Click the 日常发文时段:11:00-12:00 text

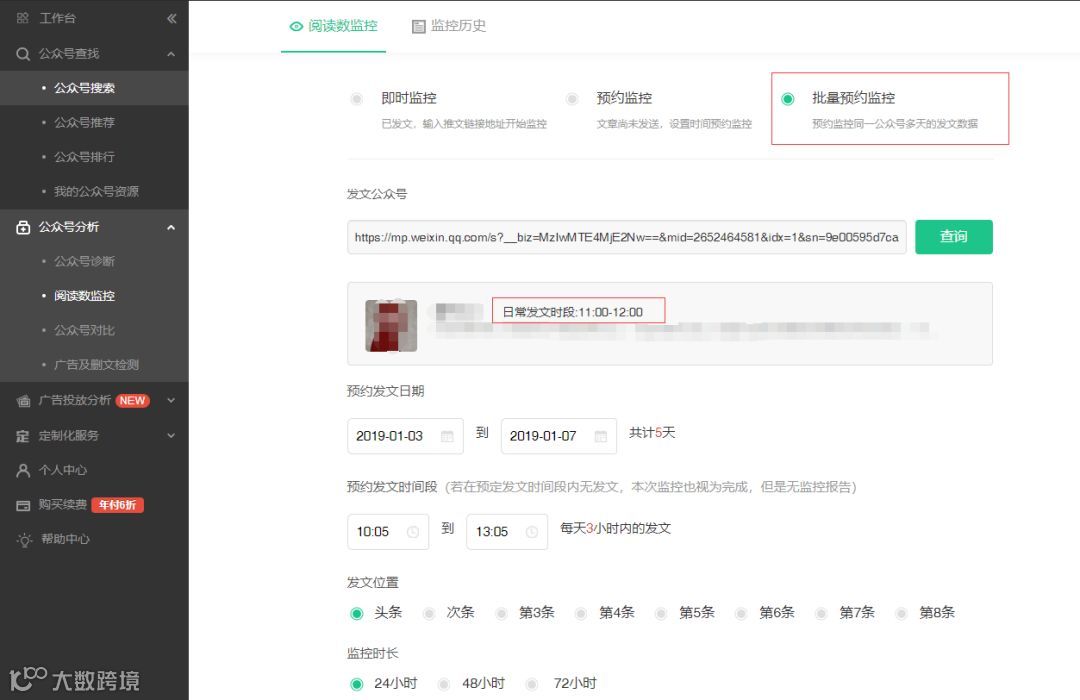[x=572, y=312]
